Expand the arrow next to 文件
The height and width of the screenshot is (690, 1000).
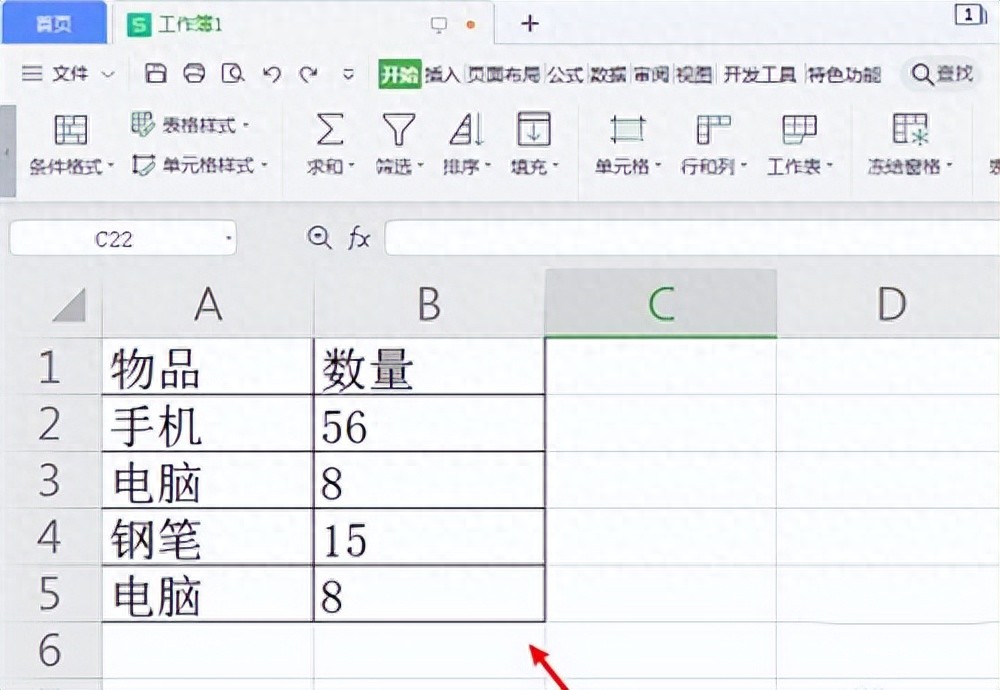108,75
